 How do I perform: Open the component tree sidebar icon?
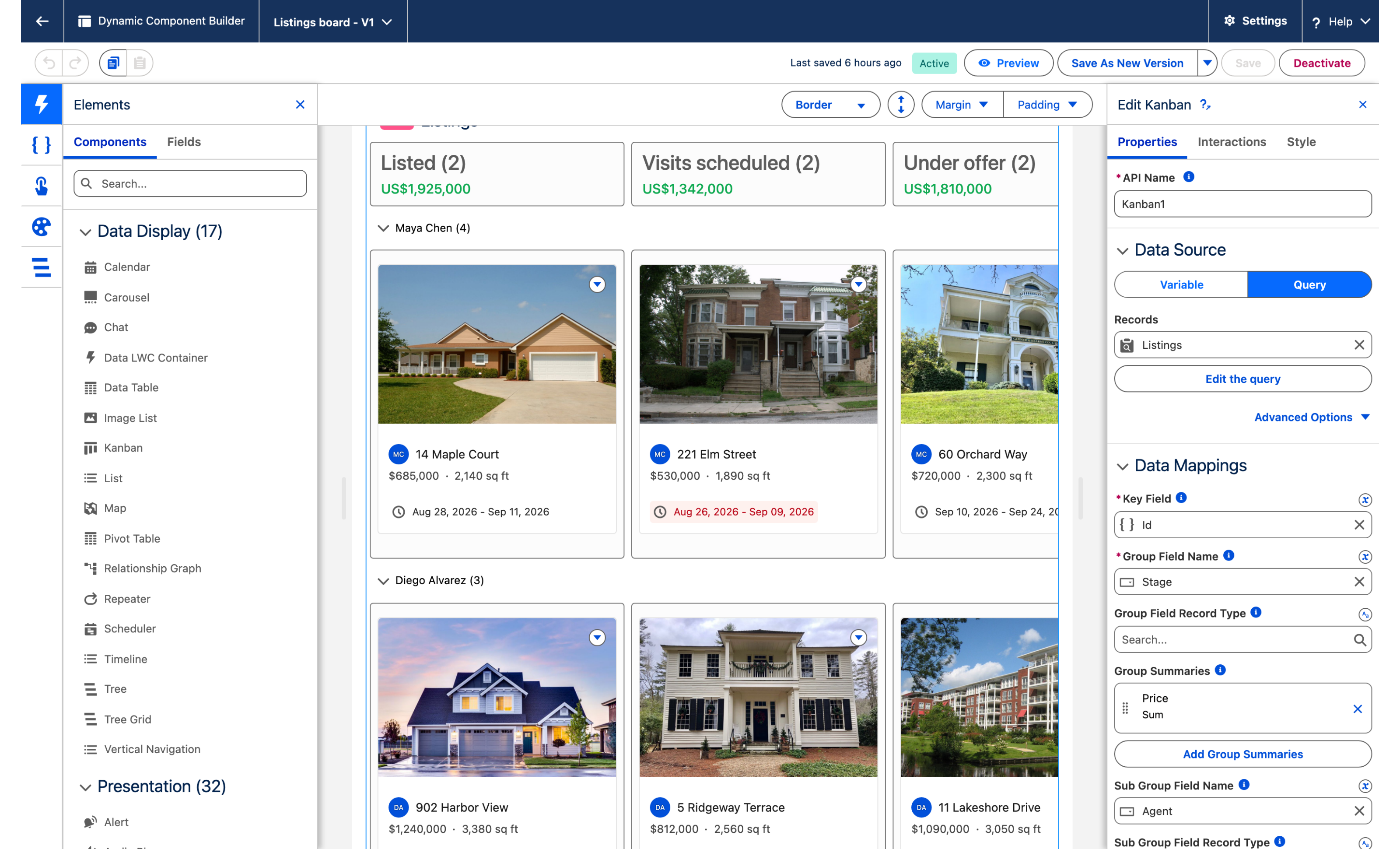(42, 268)
